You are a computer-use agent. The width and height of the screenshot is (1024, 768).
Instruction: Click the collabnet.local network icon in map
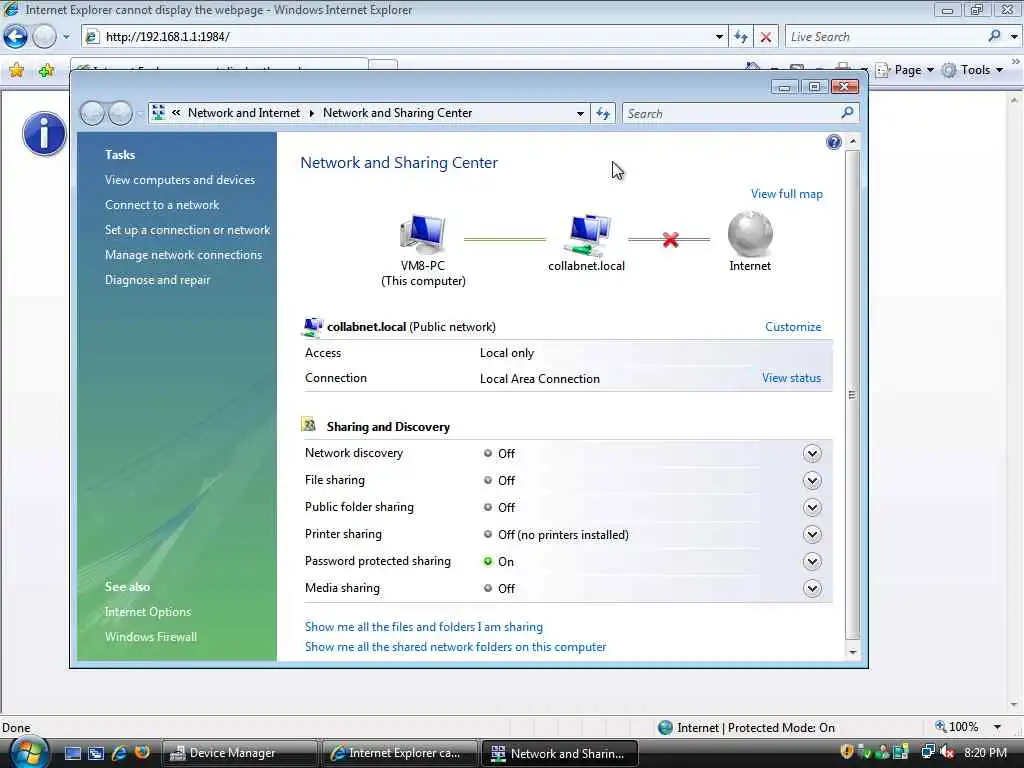point(587,235)
